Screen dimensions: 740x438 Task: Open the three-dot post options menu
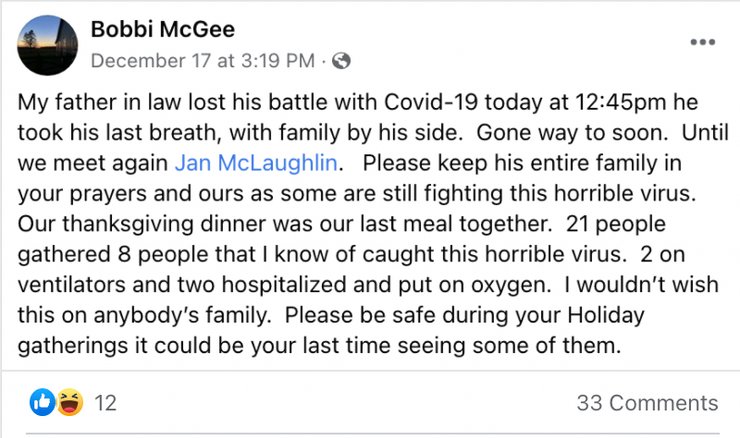(703, 42)
